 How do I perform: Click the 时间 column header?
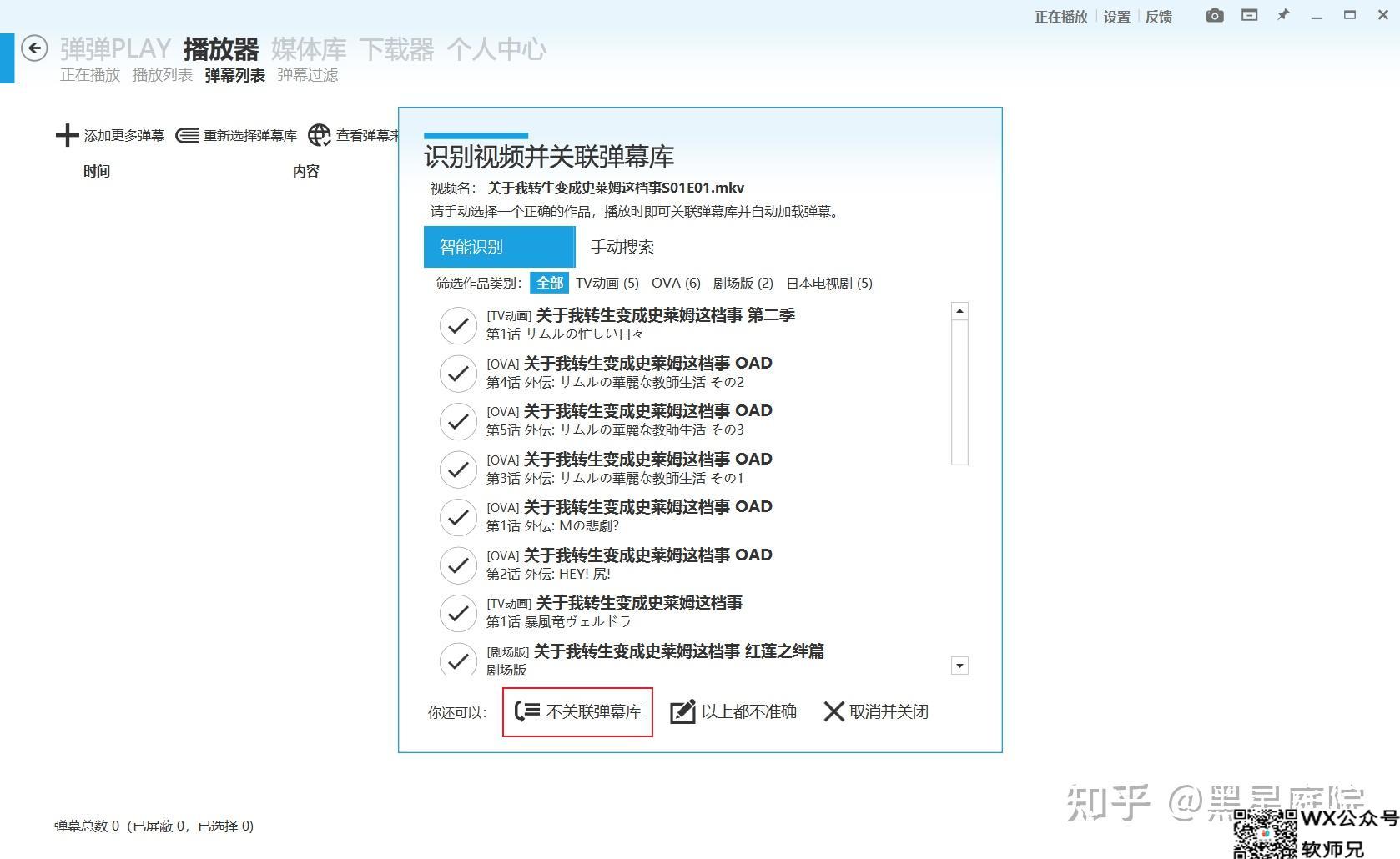coord(97,171)
